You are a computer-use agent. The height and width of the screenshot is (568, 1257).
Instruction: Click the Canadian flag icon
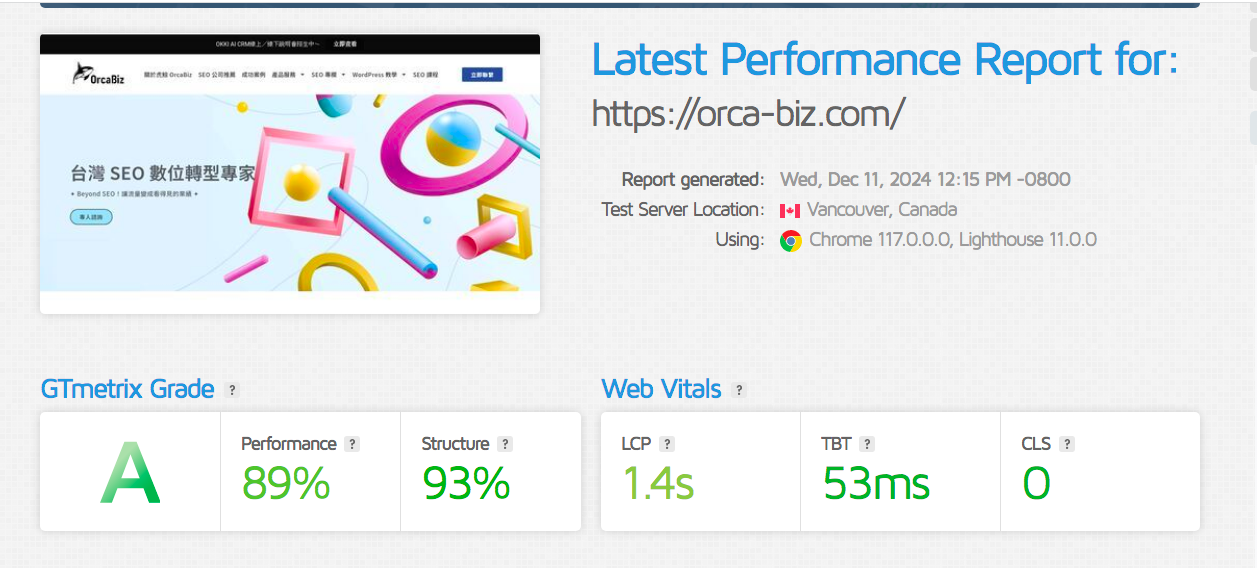point(790,210)
